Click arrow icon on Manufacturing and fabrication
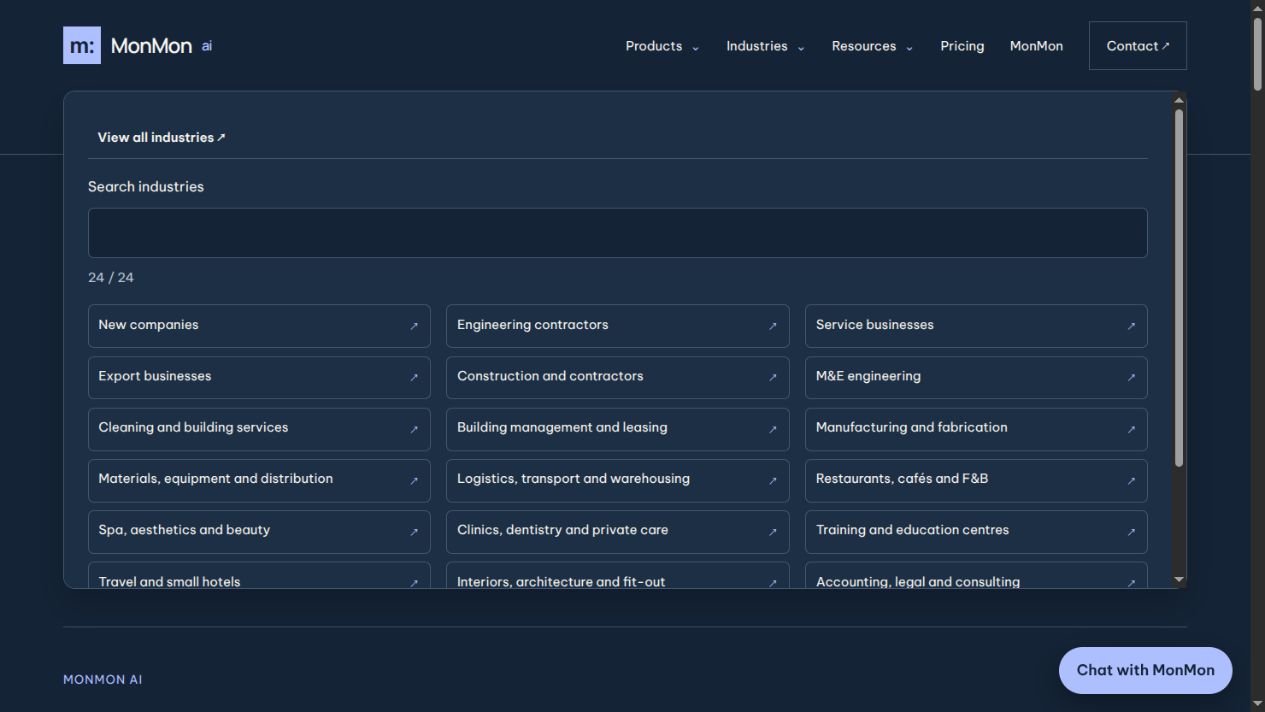 pyautogui.click(x=1131, y=429)
